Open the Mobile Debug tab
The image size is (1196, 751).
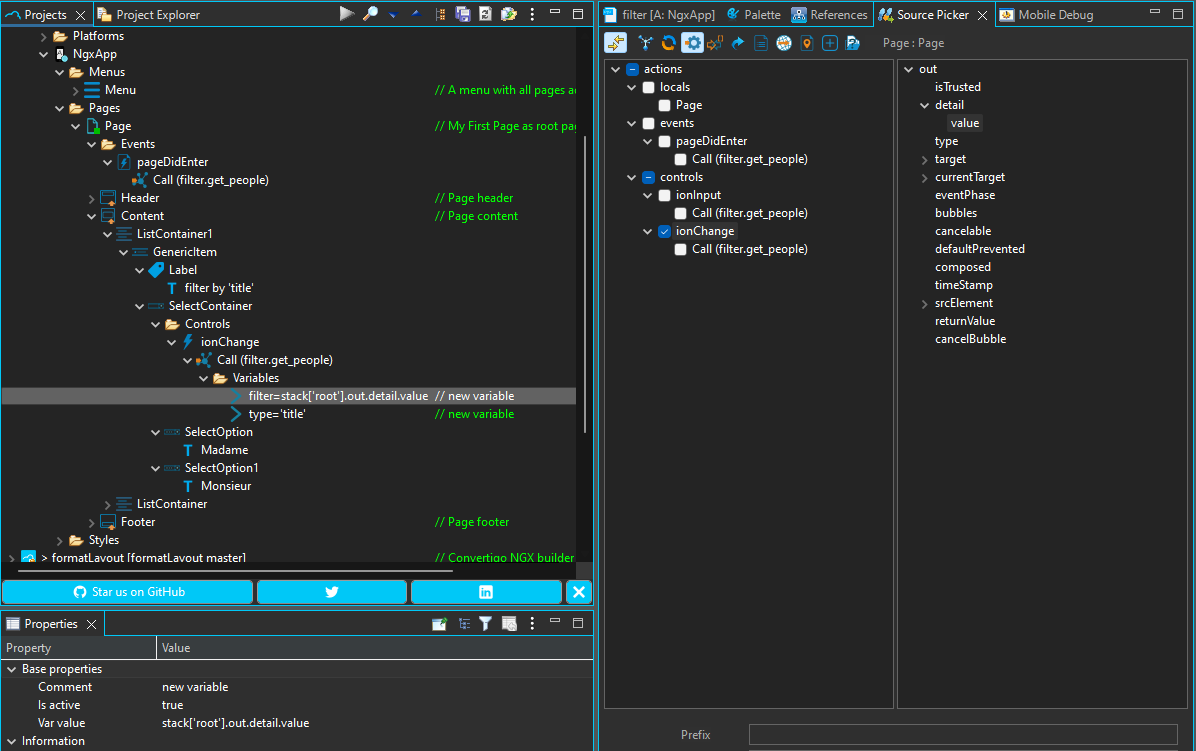pos(1054,15)
